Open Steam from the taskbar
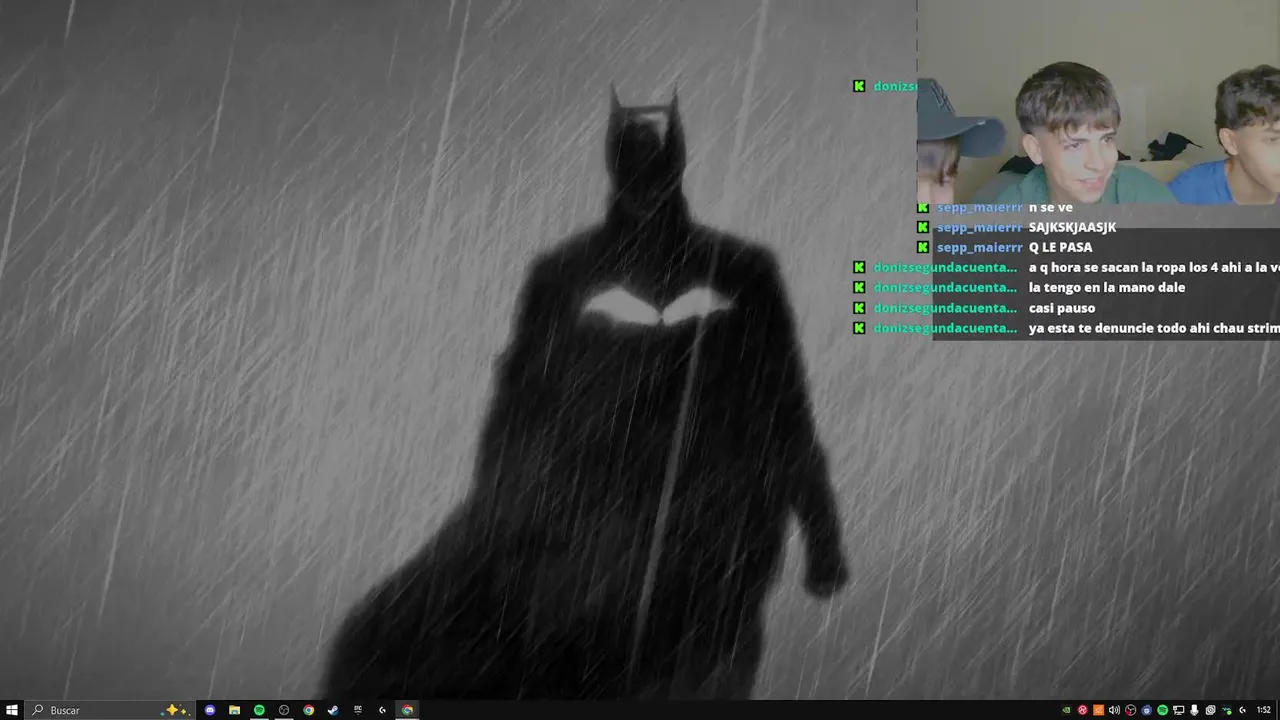Viewport: 1280px width, 720px height. 333,710
